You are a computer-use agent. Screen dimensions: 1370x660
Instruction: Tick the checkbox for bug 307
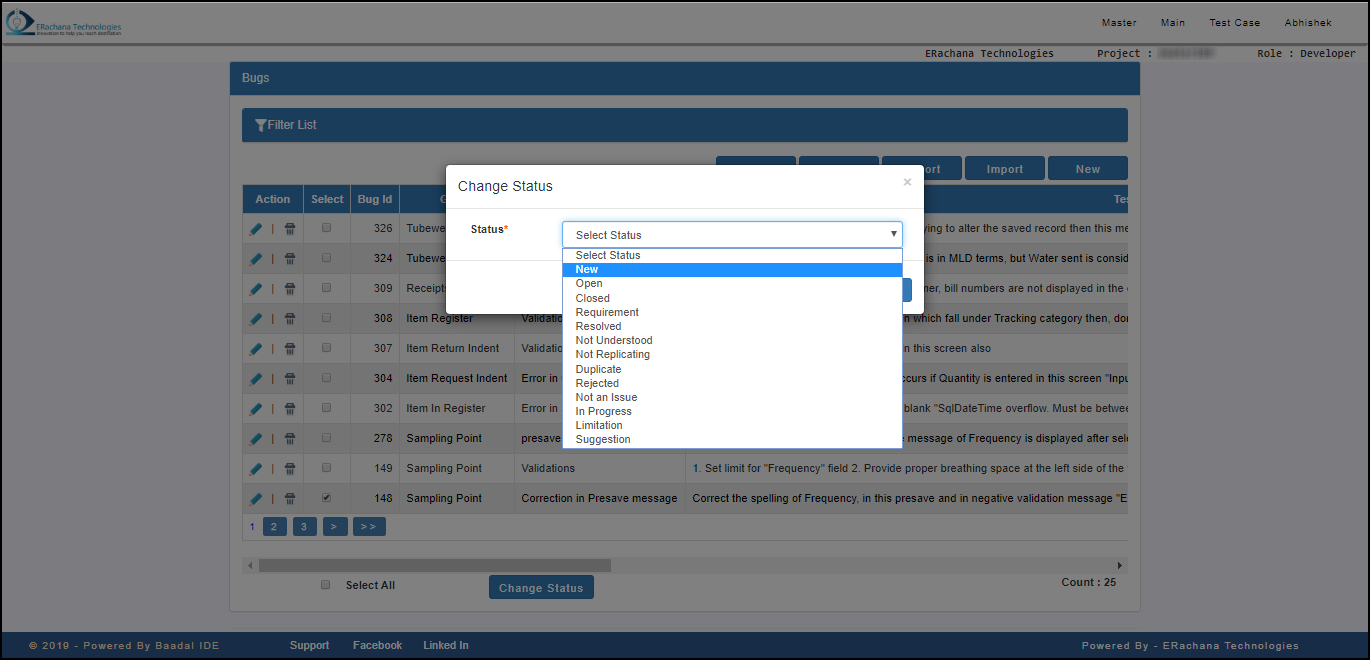point(326,347)
